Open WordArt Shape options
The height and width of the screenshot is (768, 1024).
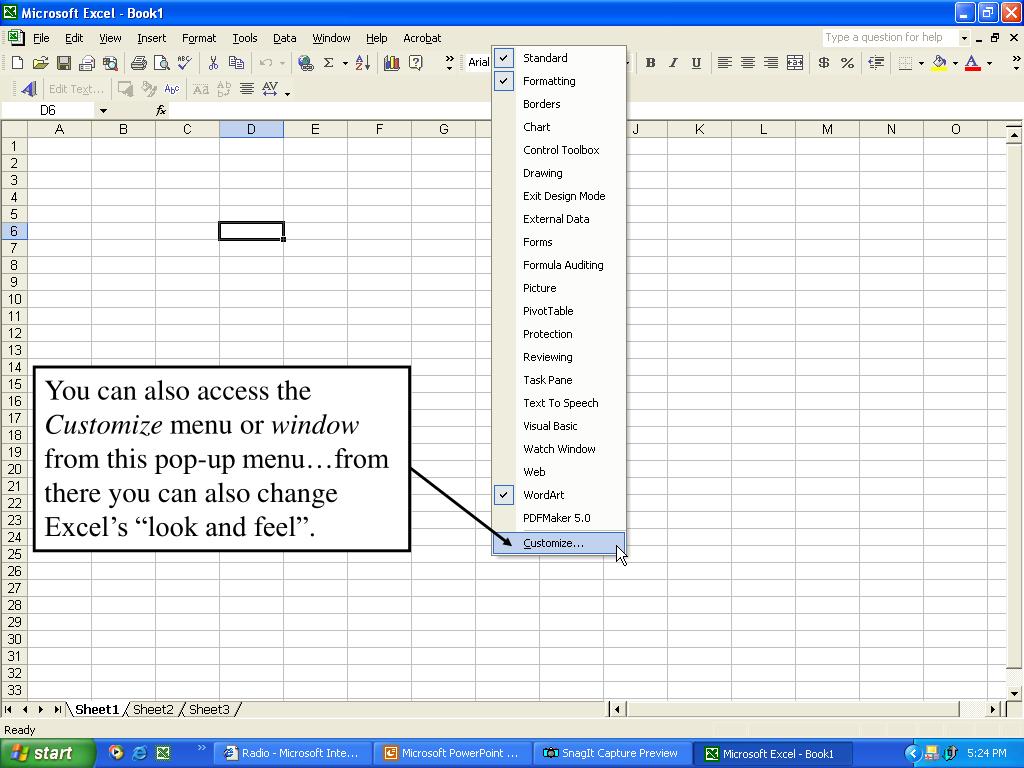(x=172, y=89)
